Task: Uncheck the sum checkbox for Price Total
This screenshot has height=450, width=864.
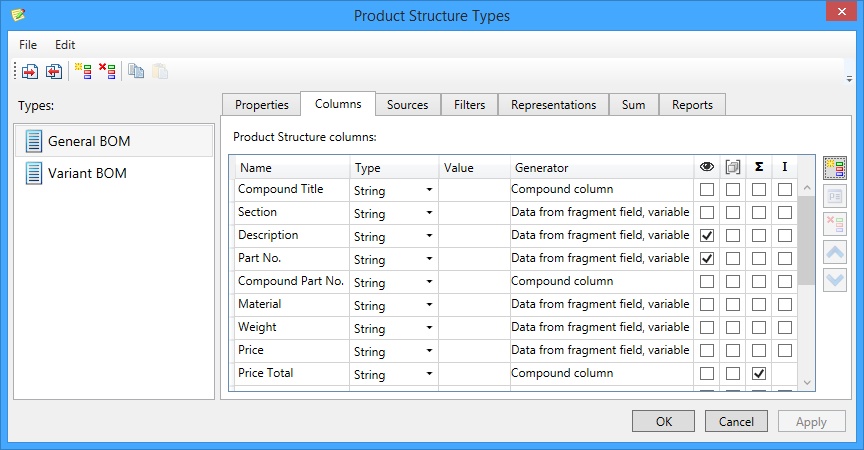Action: click(x=759, y=374)
